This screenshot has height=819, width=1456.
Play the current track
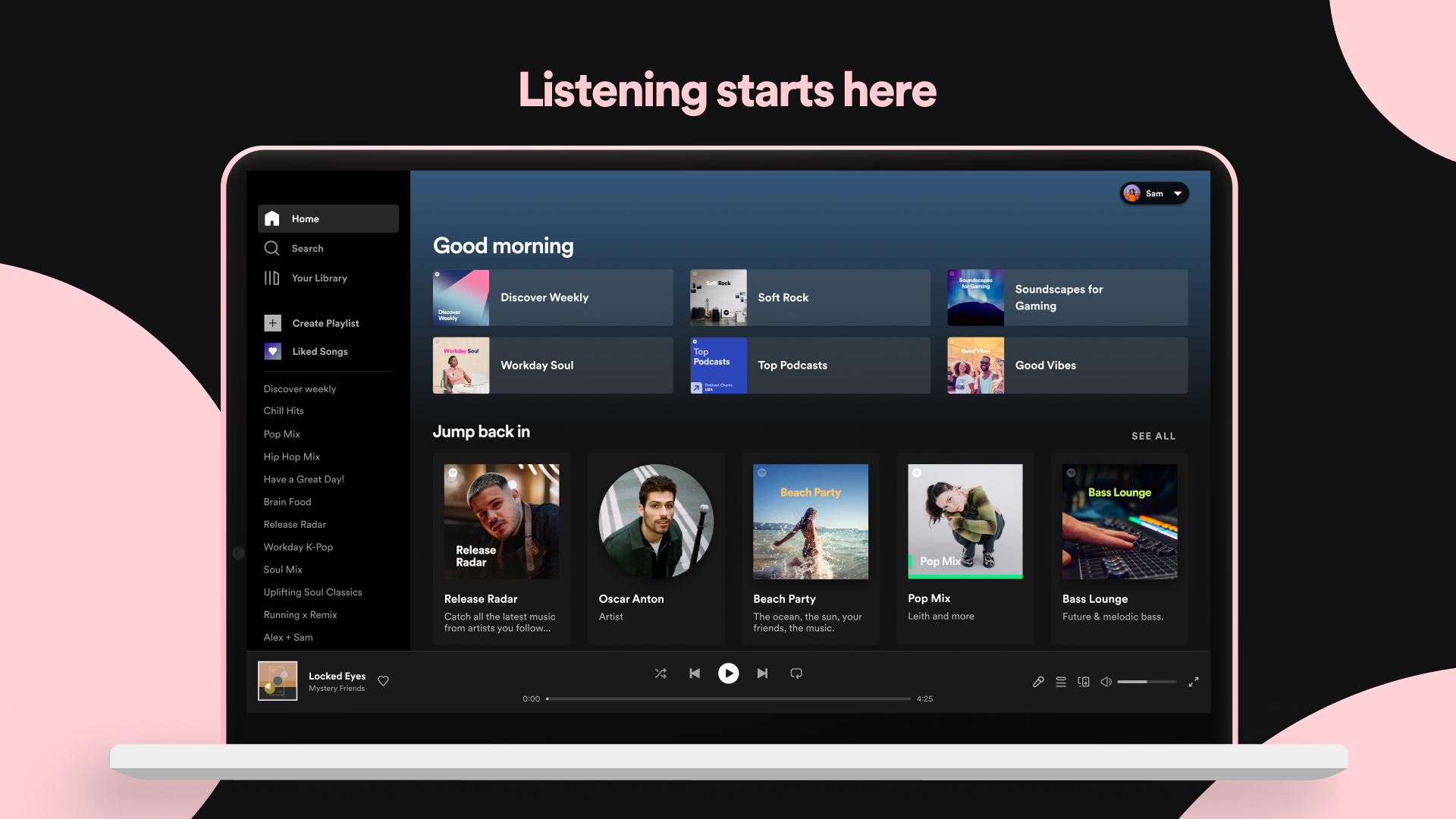(x=729, y=673)
